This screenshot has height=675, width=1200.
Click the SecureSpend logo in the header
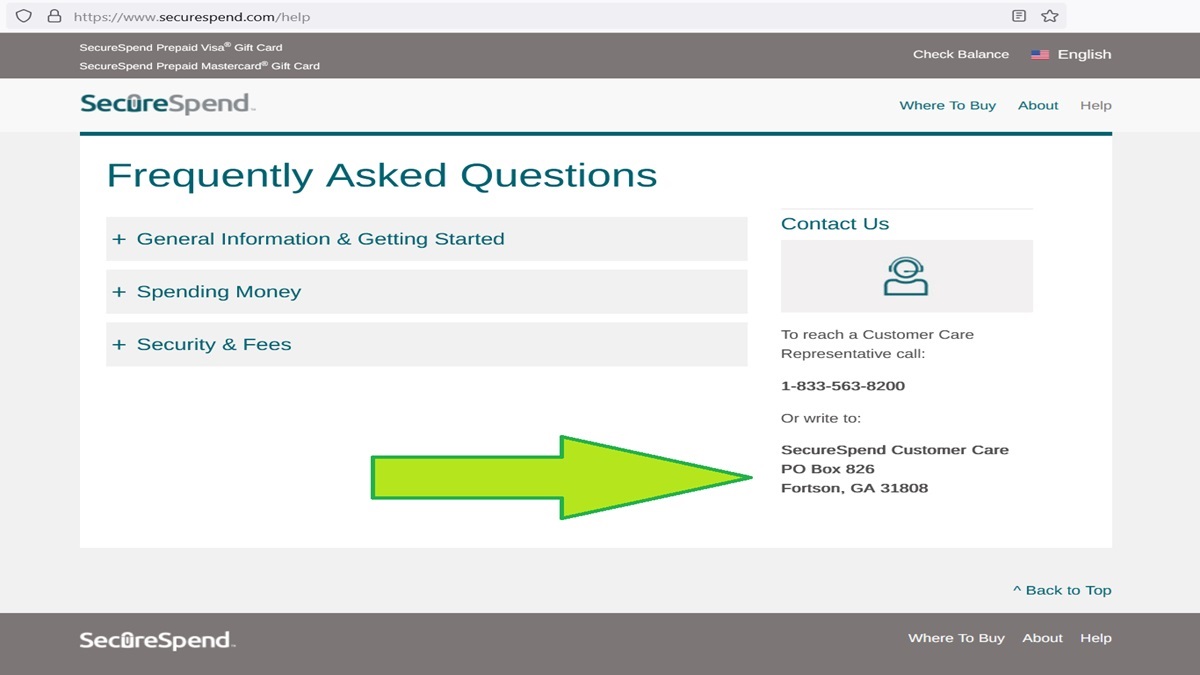[168, 104]
